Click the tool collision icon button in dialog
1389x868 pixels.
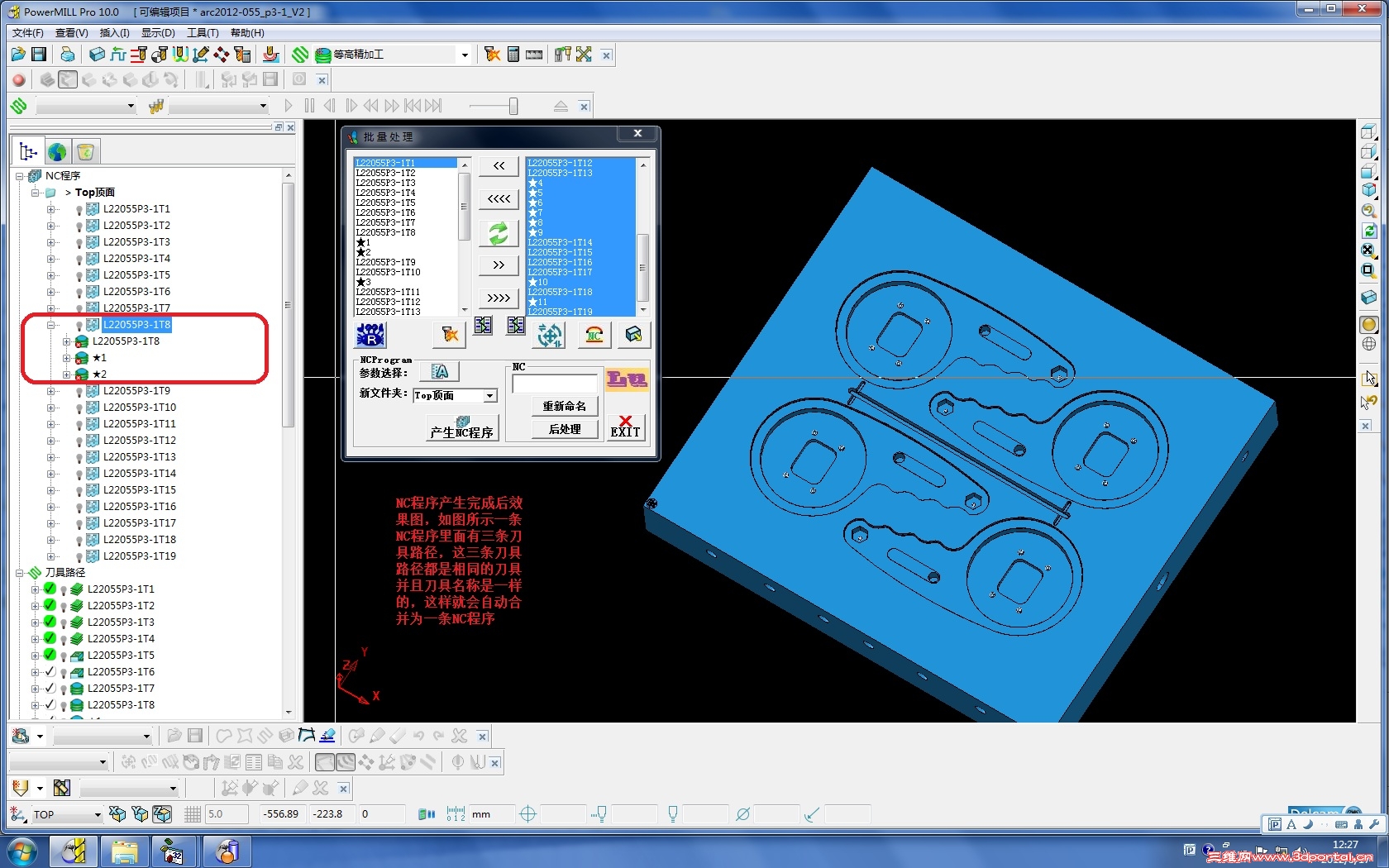pyautogui.click(x=450, y=335)
